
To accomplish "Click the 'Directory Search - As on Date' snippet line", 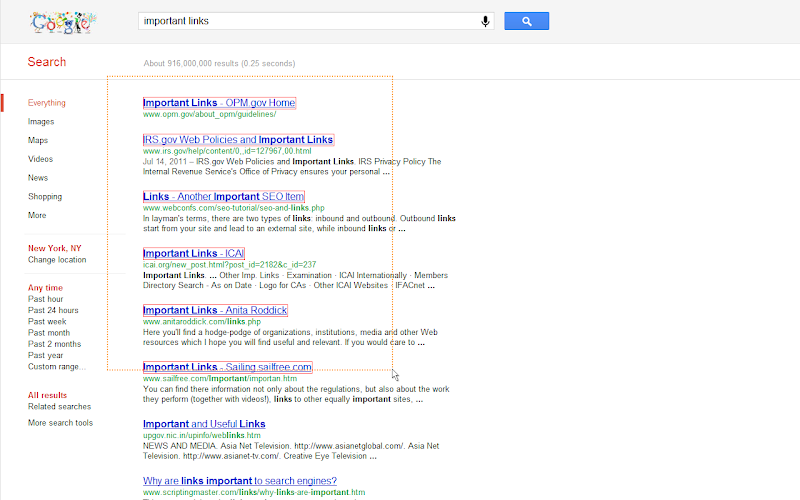I will point(289,285).
